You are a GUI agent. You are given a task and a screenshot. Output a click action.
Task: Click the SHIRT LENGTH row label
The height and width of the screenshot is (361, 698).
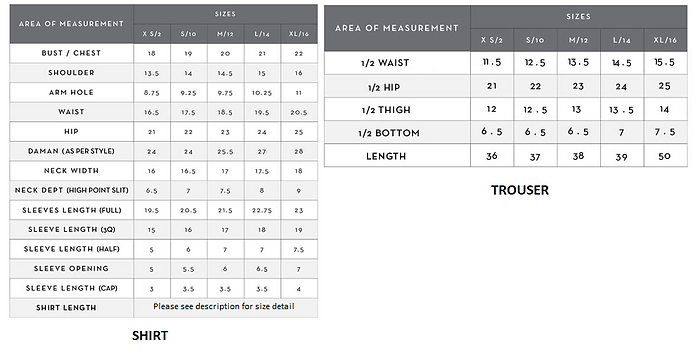(x=66, y=308)
